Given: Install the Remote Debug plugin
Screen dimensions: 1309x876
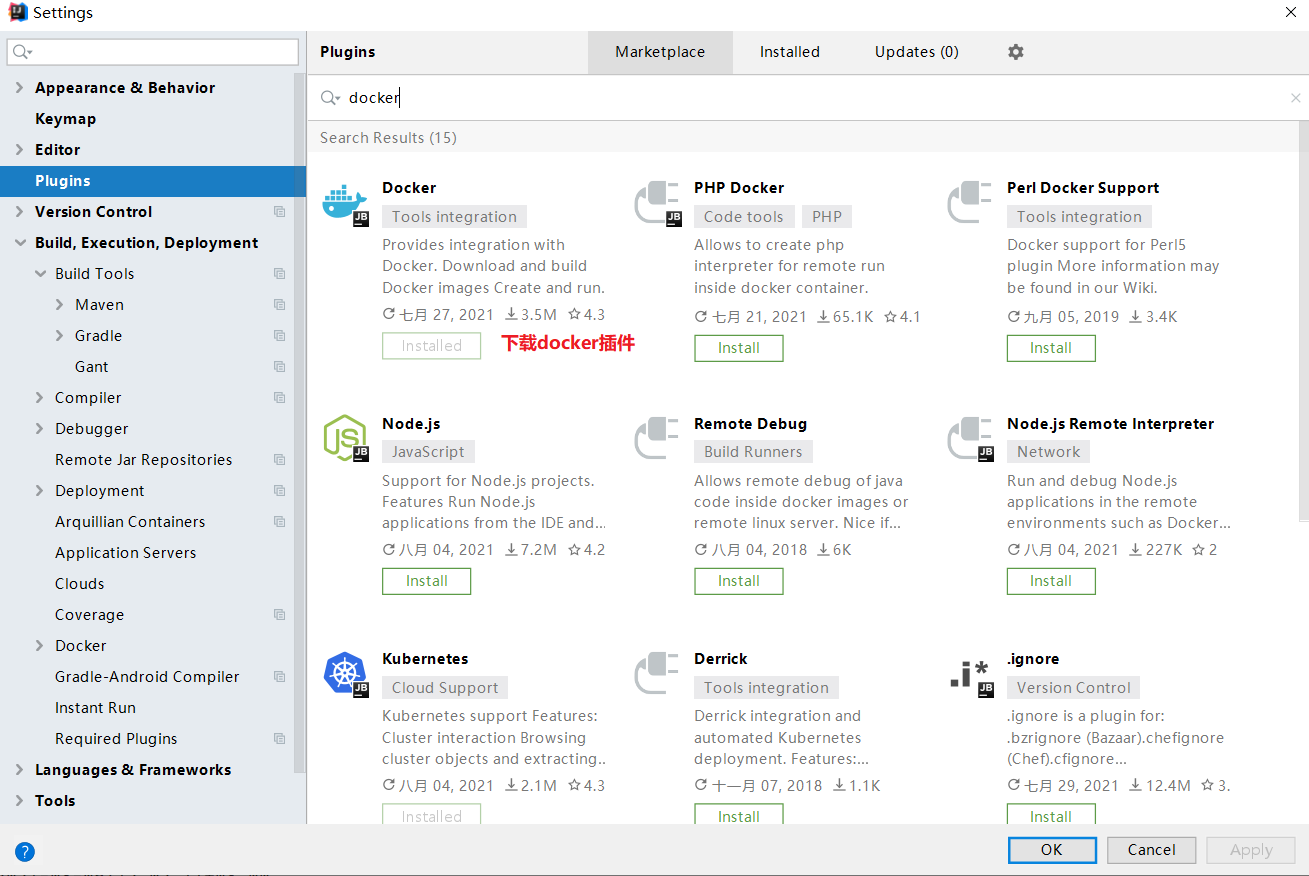Looking at the screenshot, I should [x=739, y=581].
